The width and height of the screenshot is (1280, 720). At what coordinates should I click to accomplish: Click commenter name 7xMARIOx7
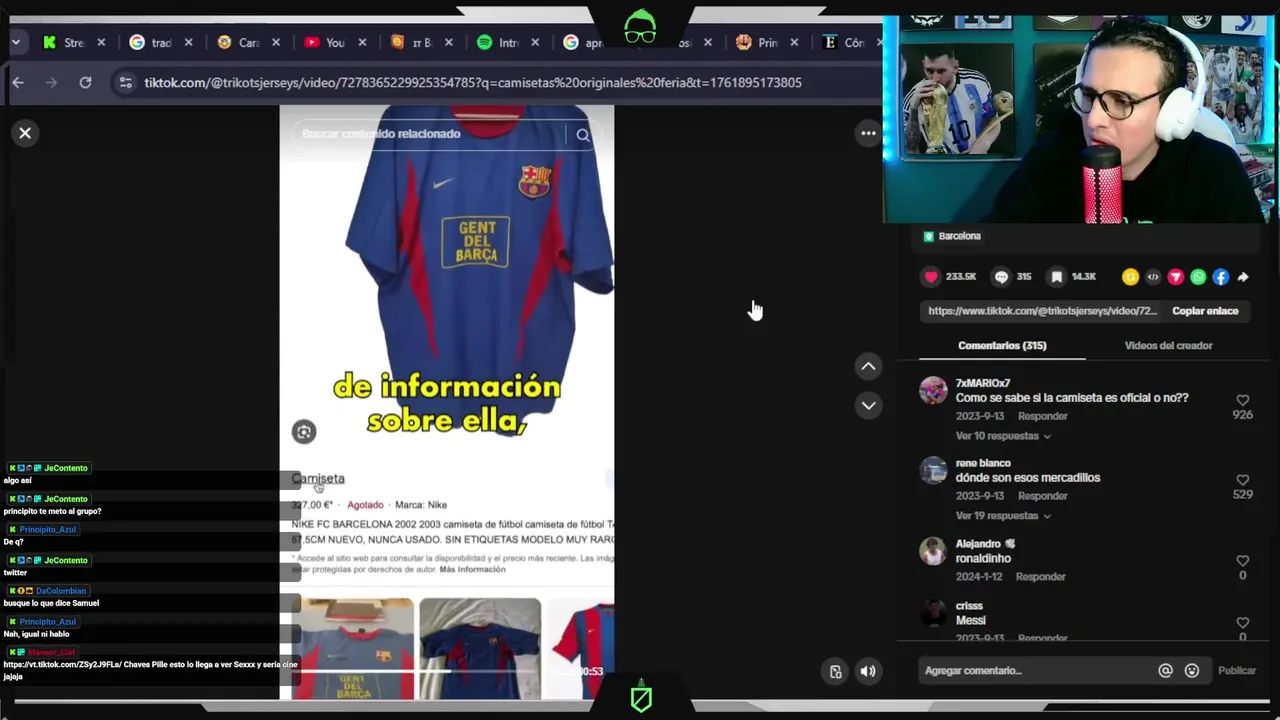[983, 383]
